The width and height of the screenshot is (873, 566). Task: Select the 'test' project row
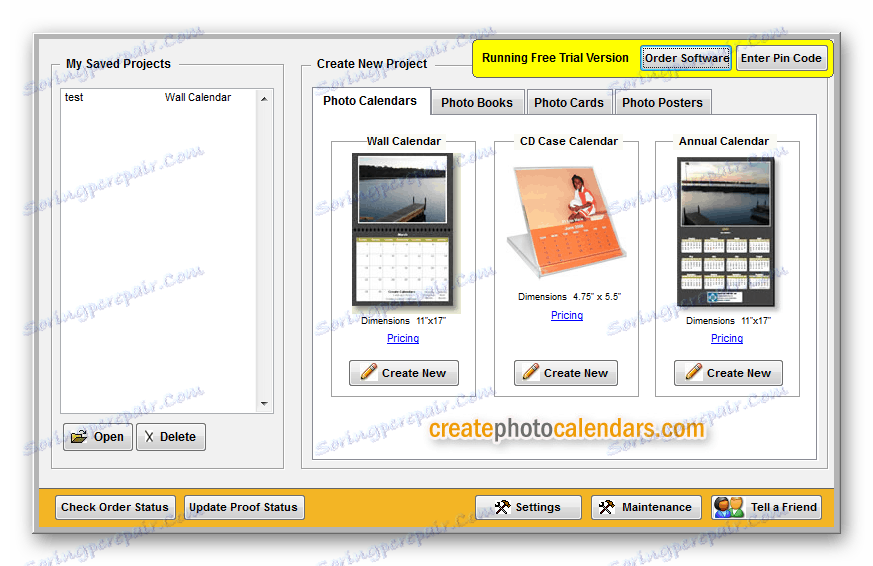click(159, 97)
